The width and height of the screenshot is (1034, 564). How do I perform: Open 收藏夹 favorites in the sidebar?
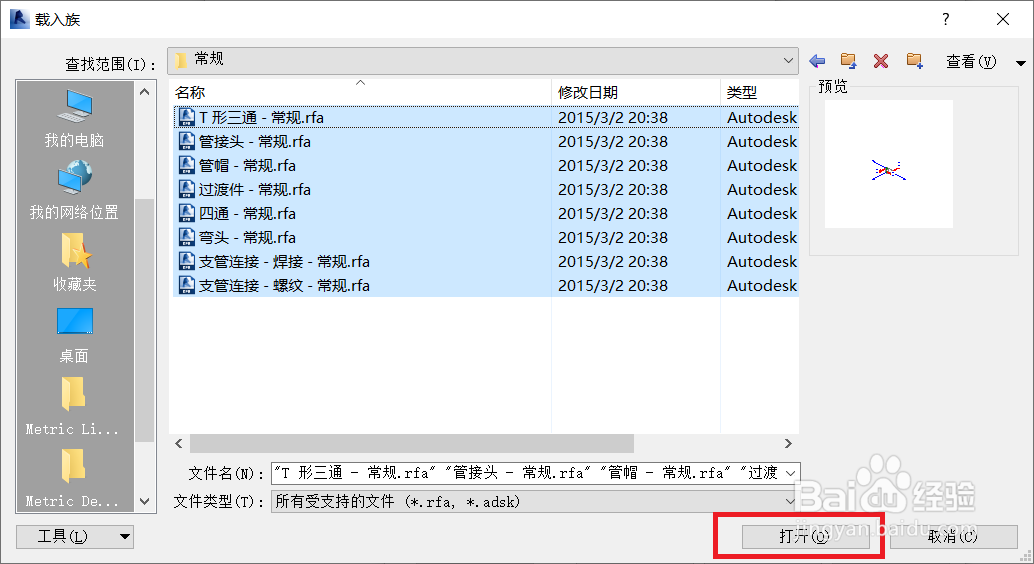click(75, 263)
